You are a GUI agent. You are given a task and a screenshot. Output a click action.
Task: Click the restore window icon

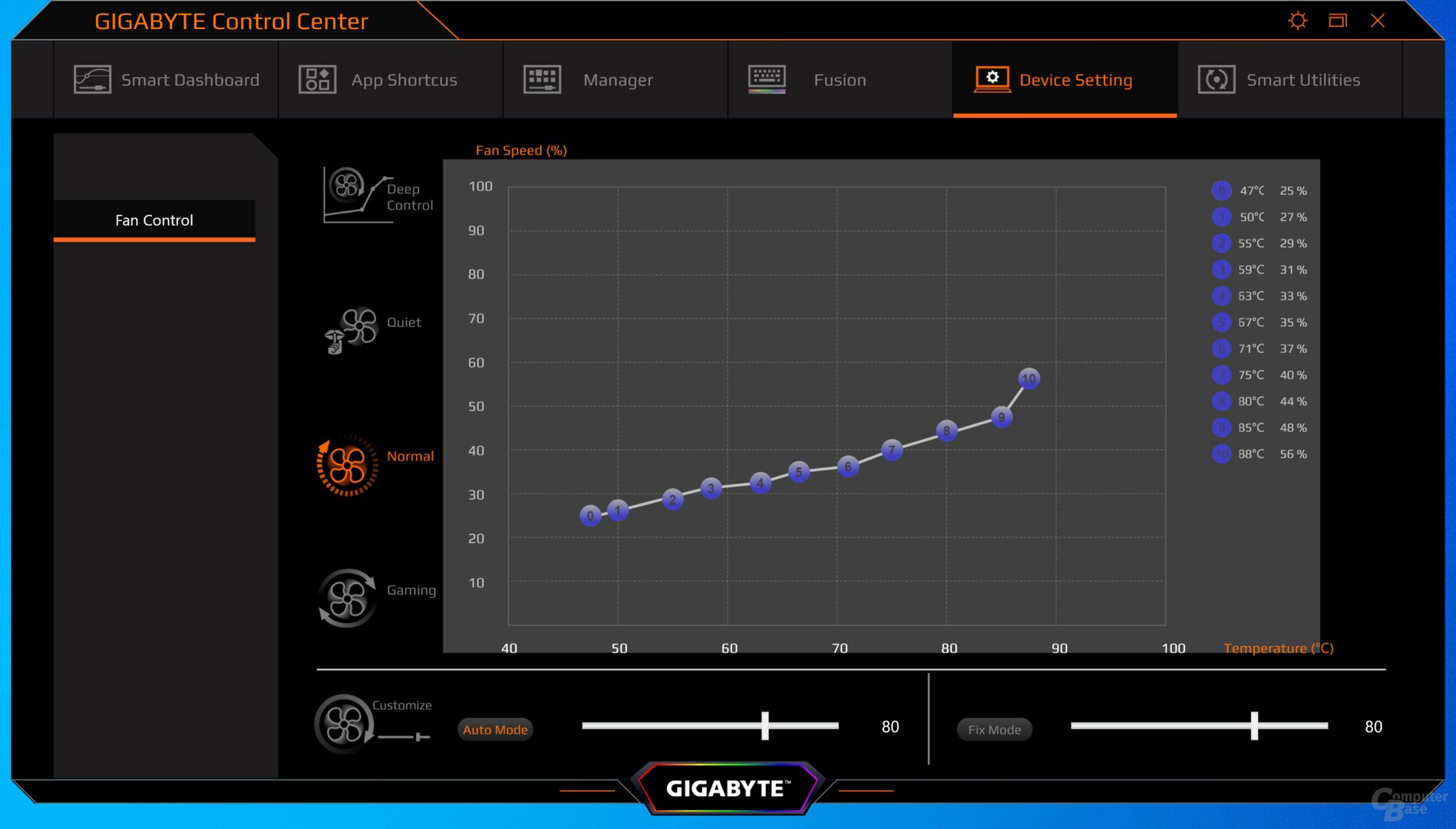[1338, 21]
